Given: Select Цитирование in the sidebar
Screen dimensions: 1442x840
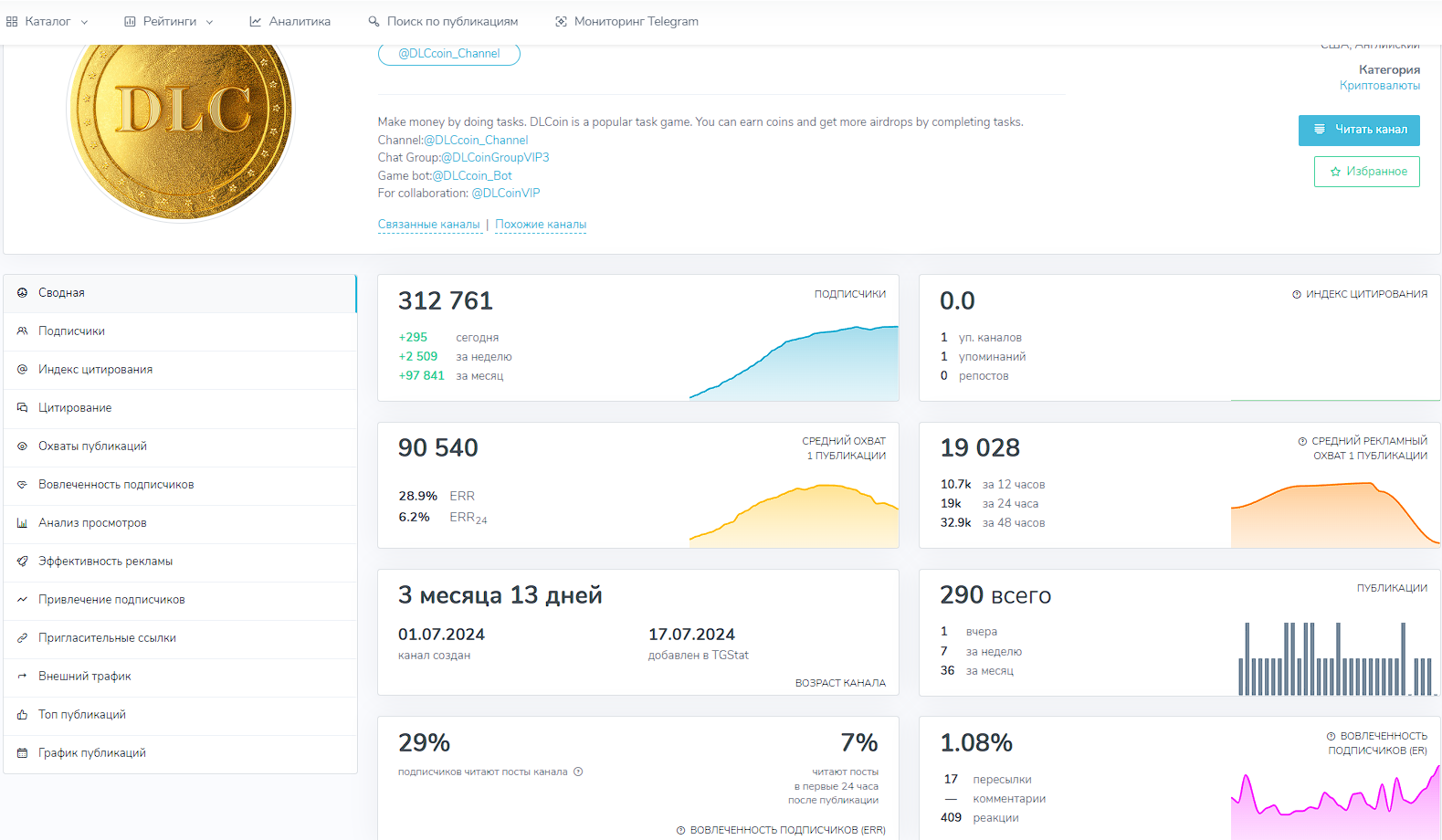Looking at the screenshot, I should pyautogui.click(x=180, y=408).
